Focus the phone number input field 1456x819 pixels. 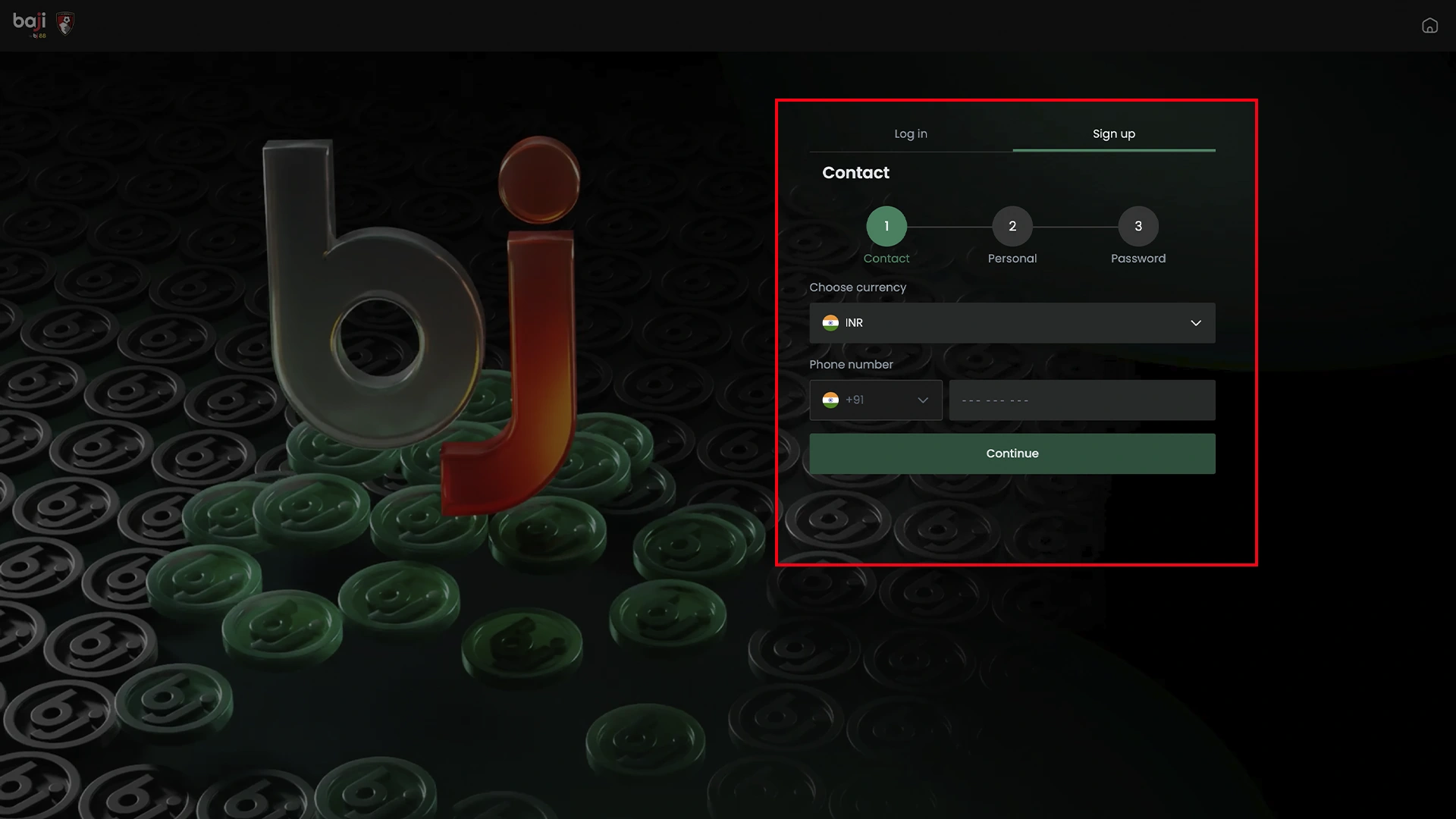[1082, 400]
